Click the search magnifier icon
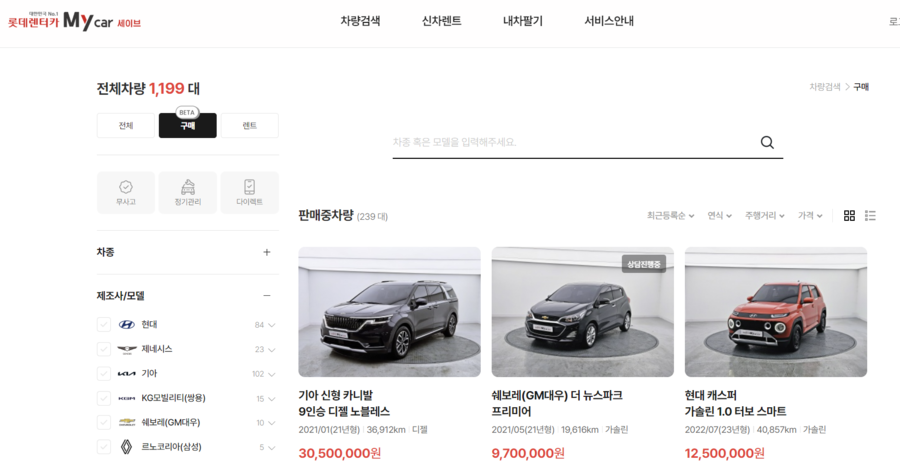Image resolution: width=900 pixels, height=463 pixels. tap(767, 142)
